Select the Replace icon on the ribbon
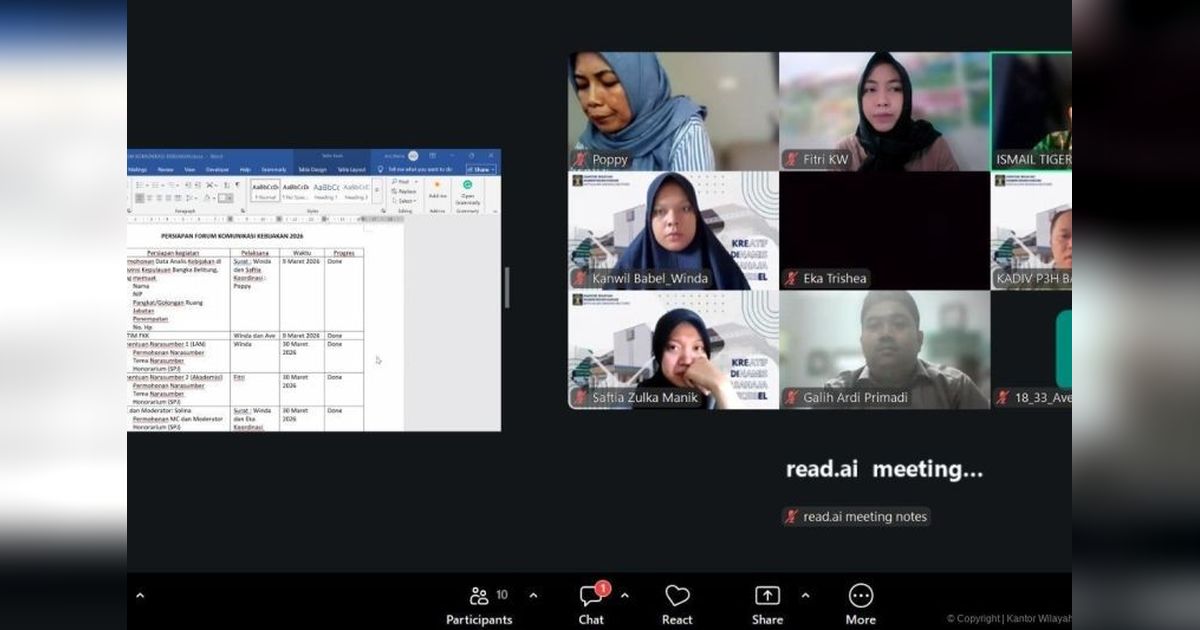Screen dimensions: 1200x630 [x=398, y=191]
